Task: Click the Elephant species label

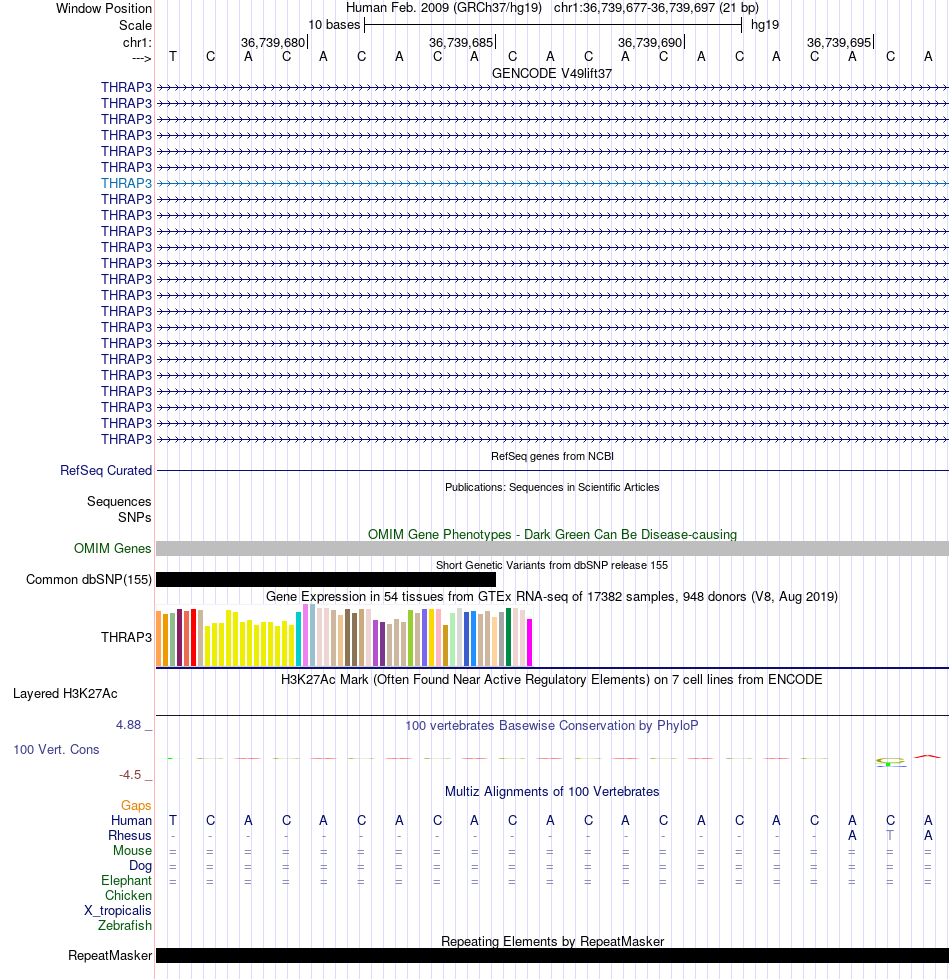Action: point(127,880)
